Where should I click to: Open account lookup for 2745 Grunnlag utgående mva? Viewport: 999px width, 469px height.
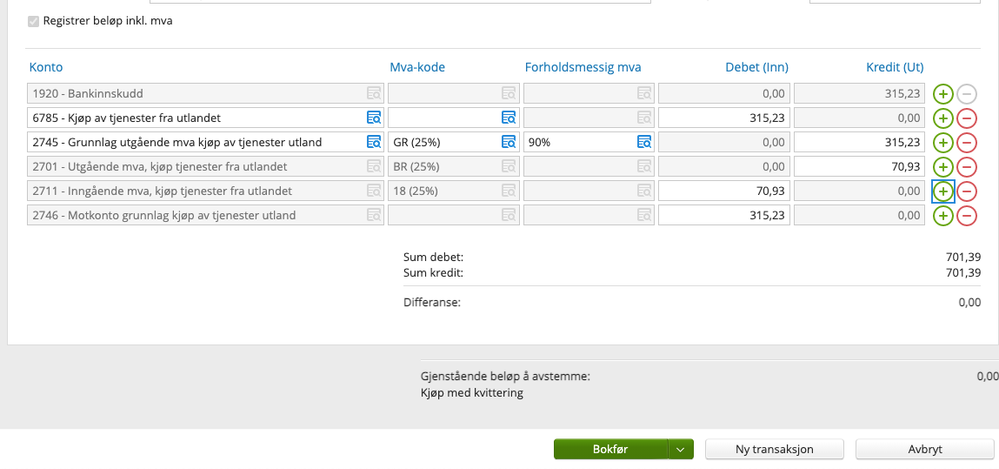point(373,142)
